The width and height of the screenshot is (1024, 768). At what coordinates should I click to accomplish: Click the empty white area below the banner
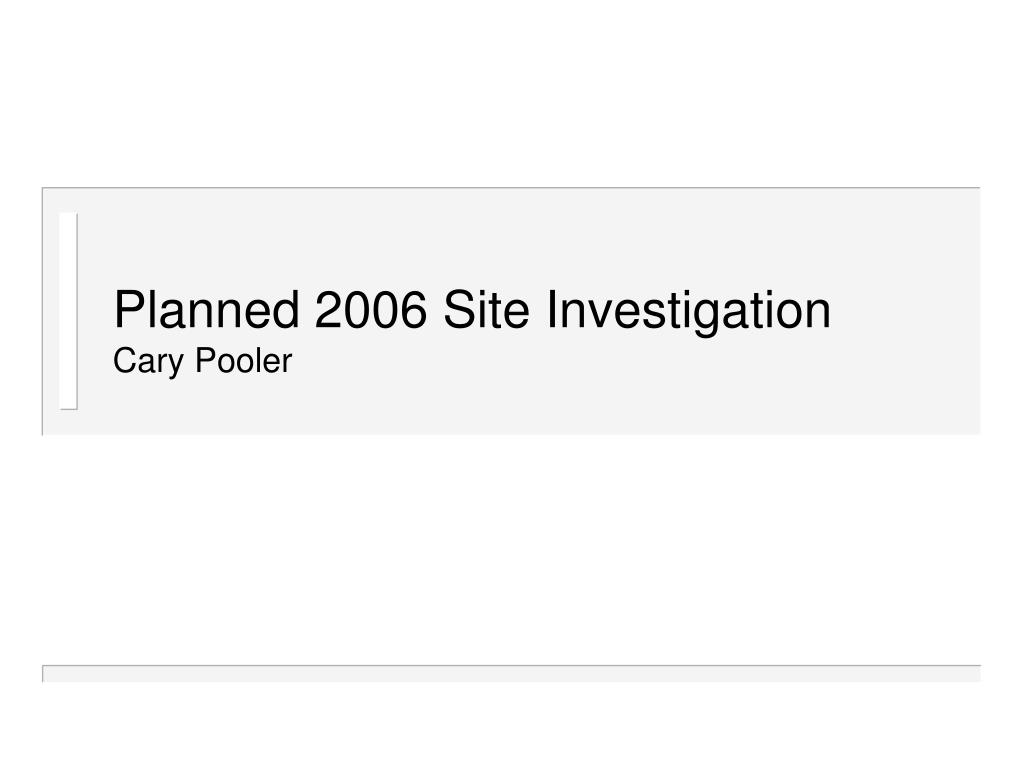click(x=512, y=549)
